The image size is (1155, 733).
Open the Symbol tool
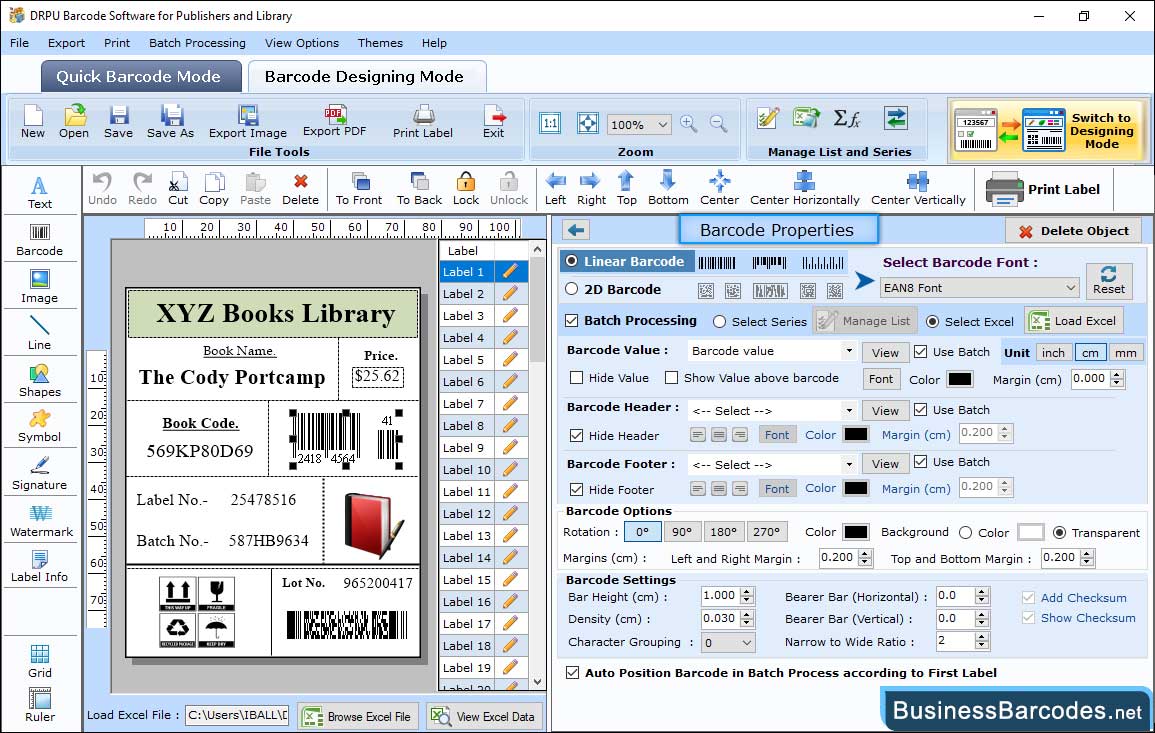click(40, 427)
